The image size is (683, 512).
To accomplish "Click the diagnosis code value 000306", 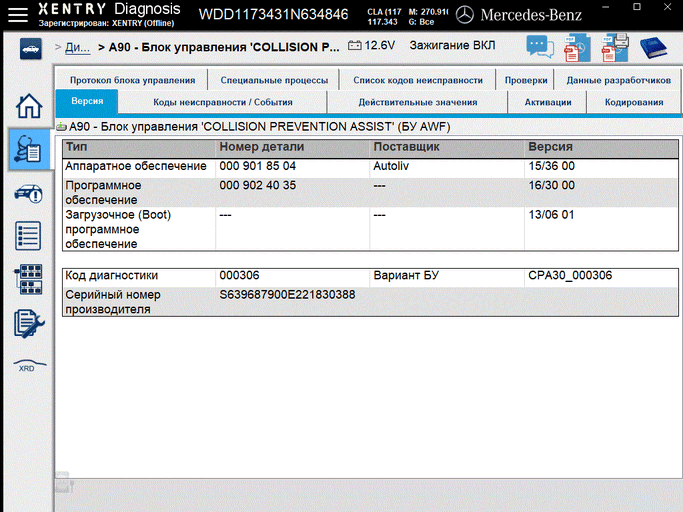I will coord(239,275).
